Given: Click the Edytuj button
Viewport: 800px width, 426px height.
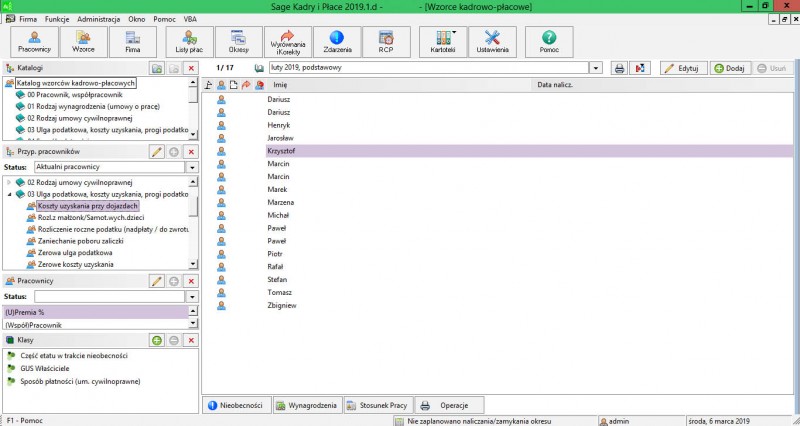Looking at the screenshot, I should coord(683,68).
